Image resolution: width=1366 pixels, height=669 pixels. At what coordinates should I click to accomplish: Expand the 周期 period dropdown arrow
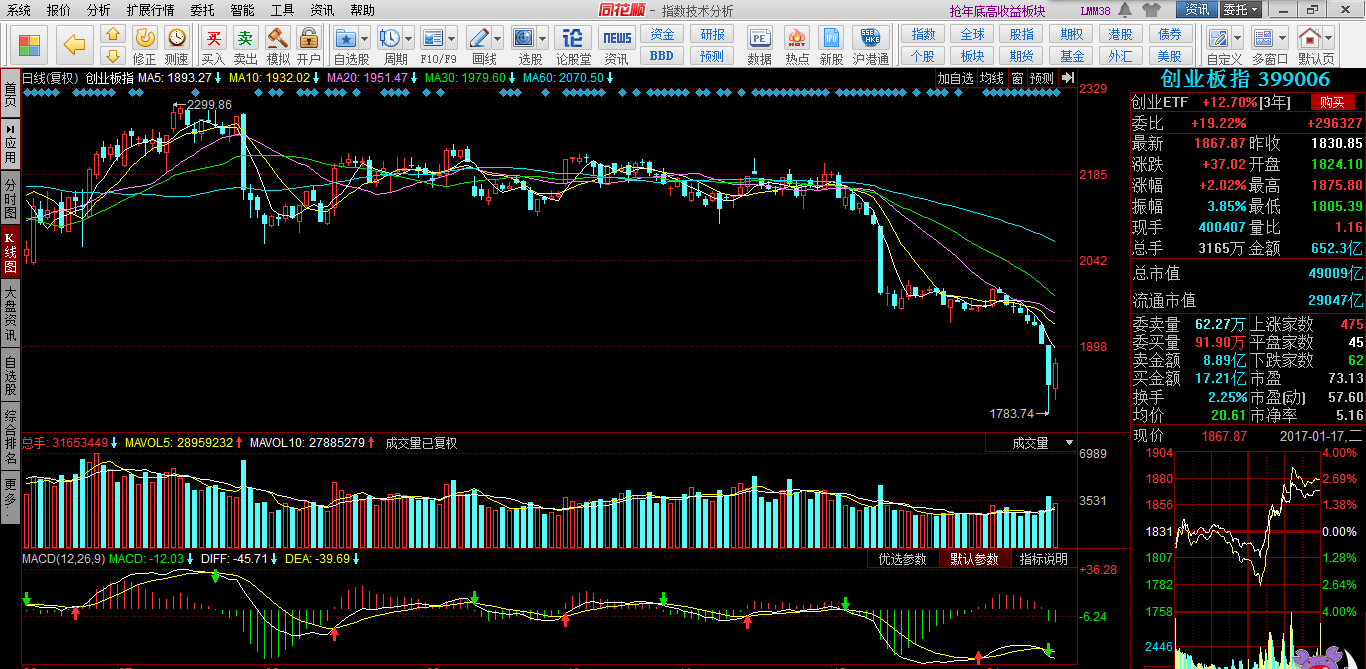click(x=408, y=39)
